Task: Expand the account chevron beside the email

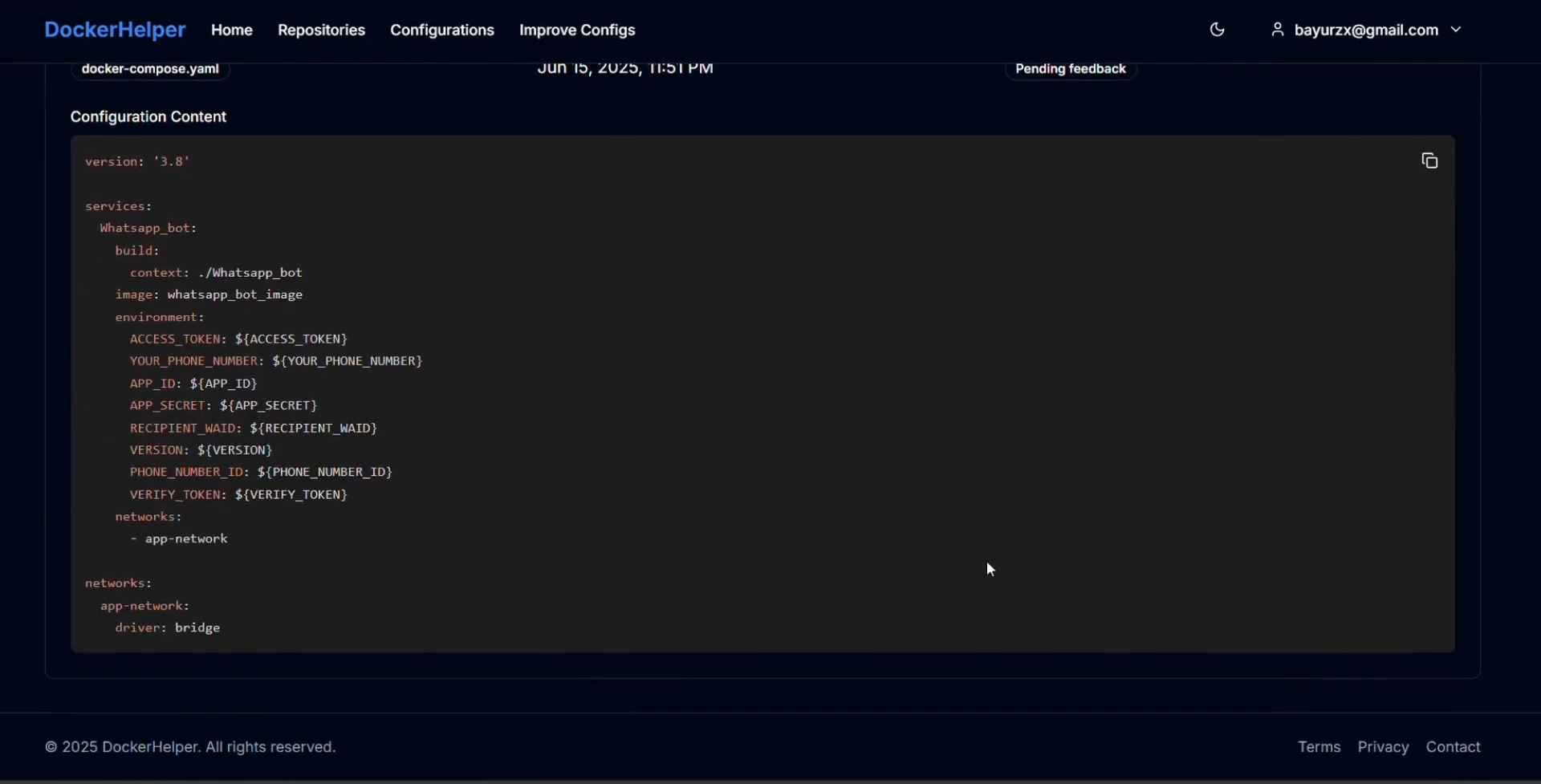Action: [x=1456, y=30]
